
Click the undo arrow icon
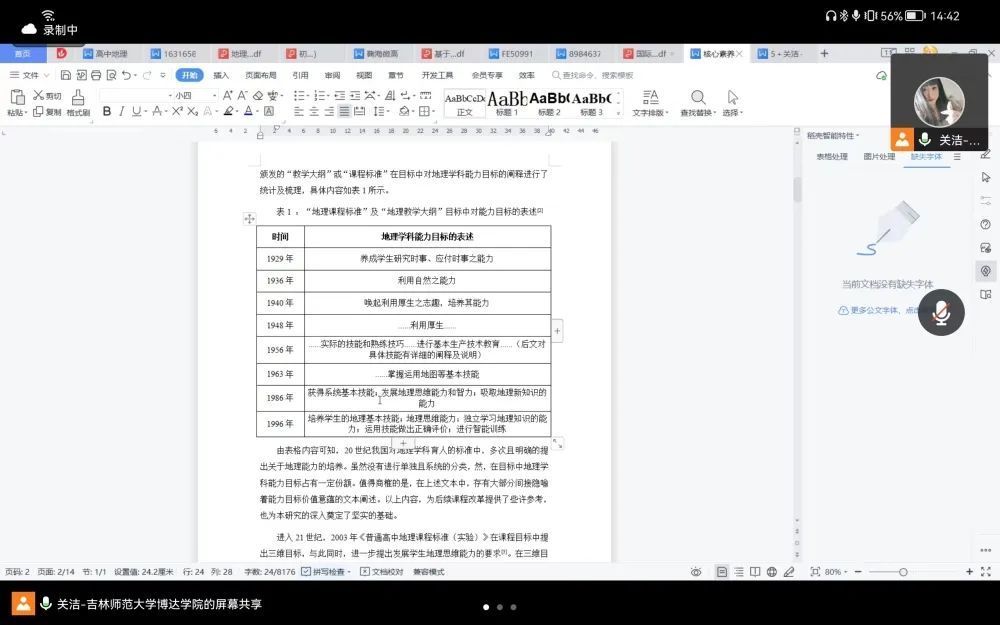point(130,75)
